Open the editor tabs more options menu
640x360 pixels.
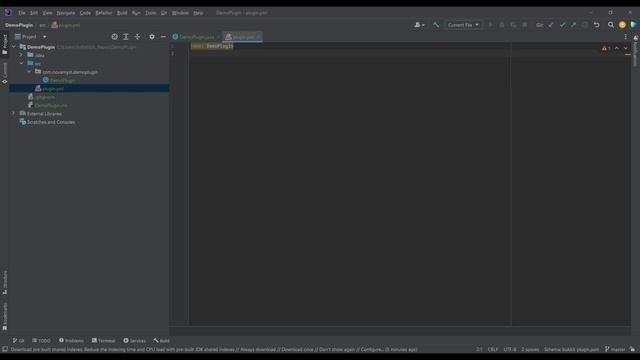[x=625, y=37]
